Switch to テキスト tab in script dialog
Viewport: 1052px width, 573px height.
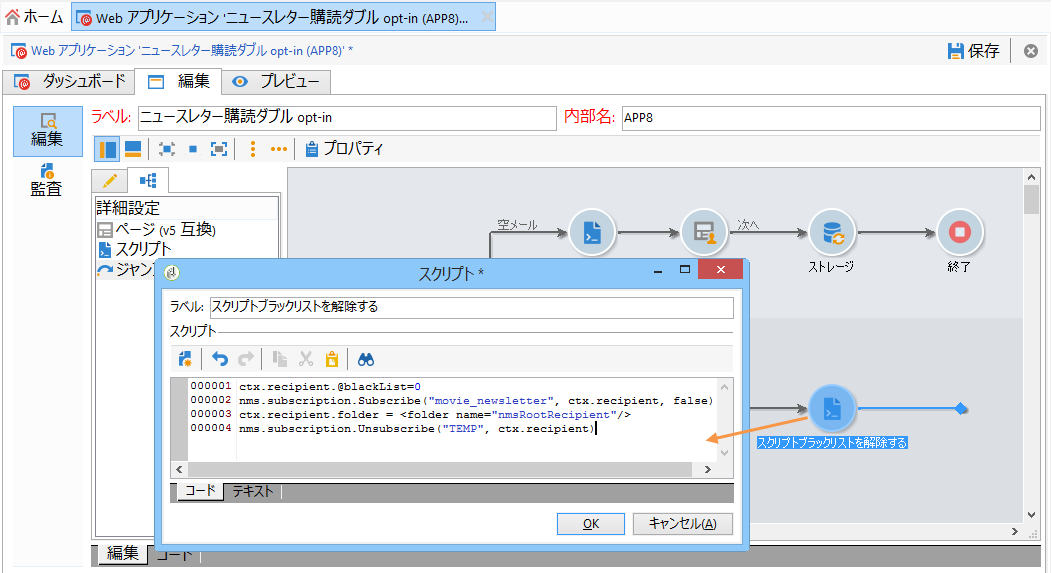coord(253,492)
